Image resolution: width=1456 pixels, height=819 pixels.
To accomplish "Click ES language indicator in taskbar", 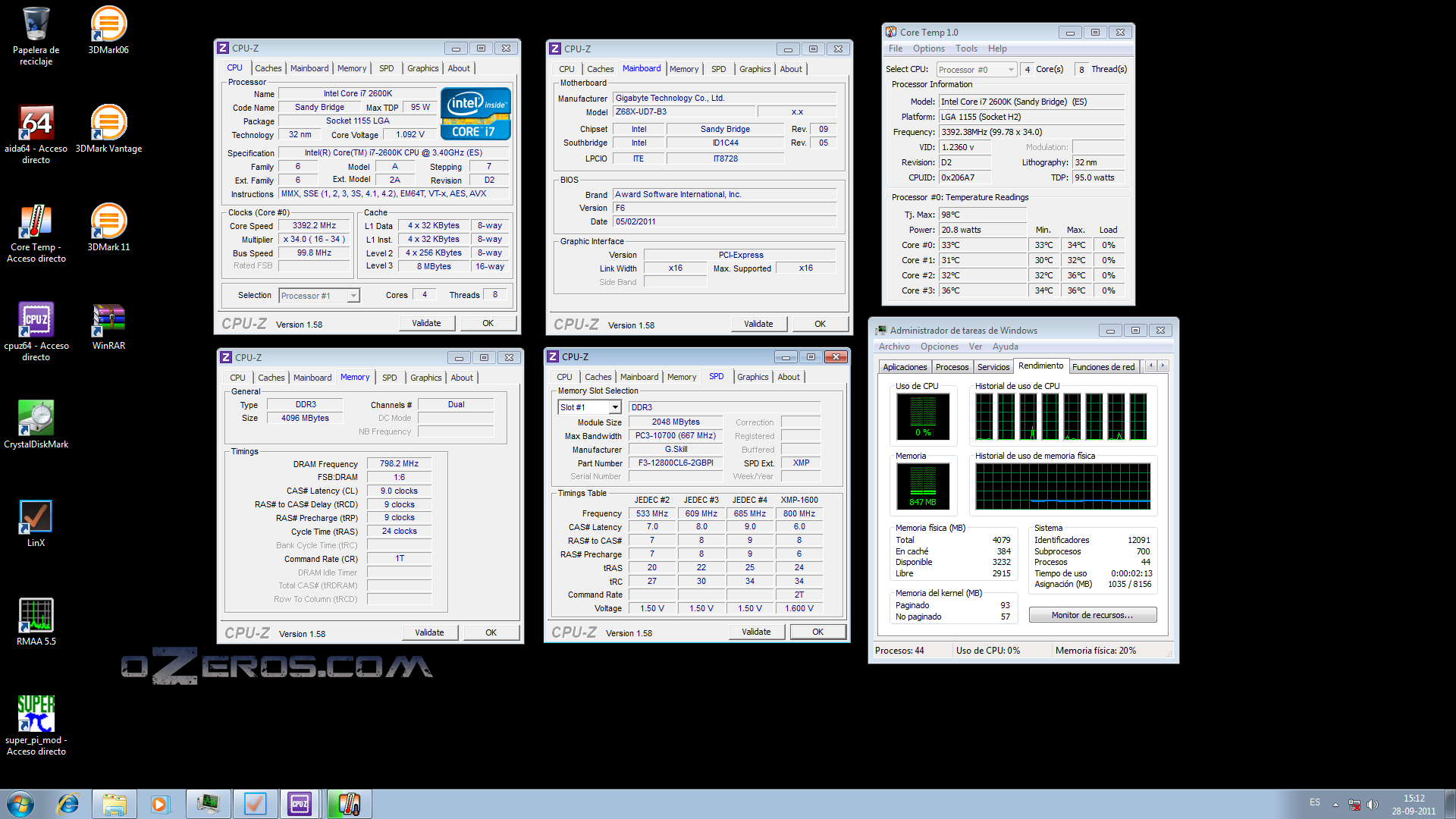I will coord(1315,802).
